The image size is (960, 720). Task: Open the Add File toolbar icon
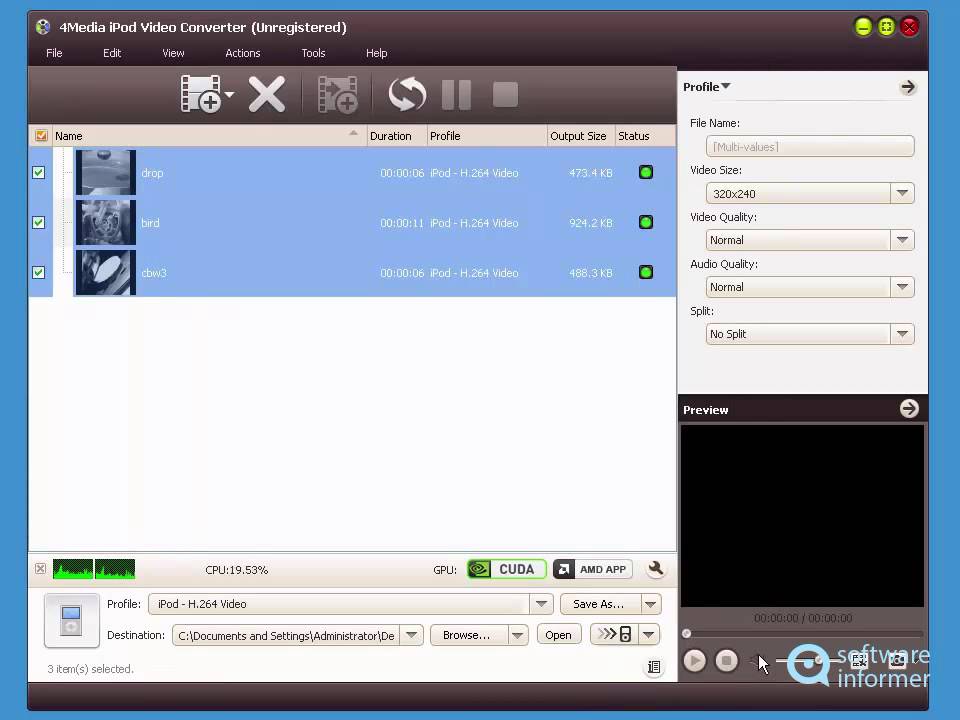point(201,94)
